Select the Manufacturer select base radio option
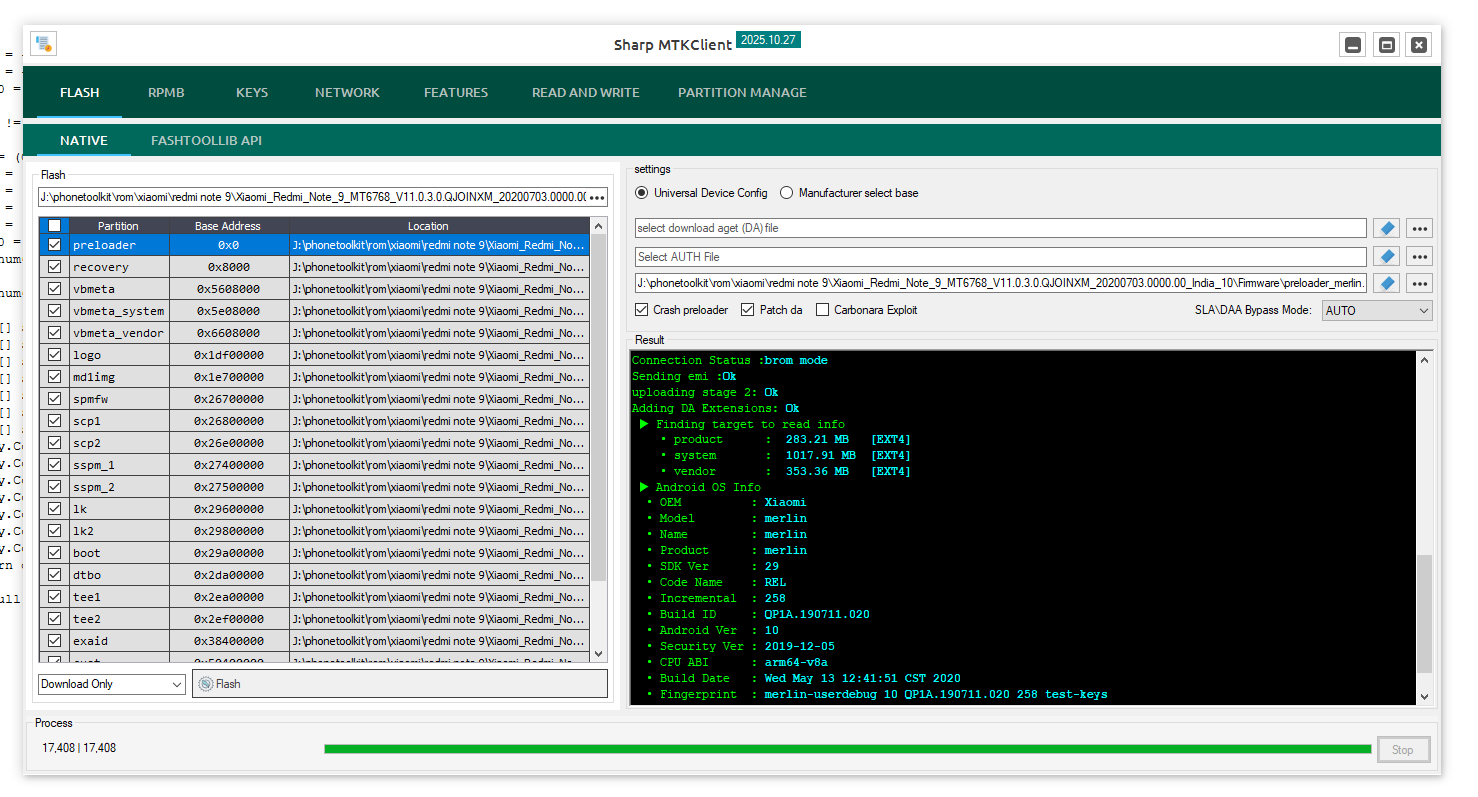The height and width of the screenshot is (797, 1478). point(787,193)
